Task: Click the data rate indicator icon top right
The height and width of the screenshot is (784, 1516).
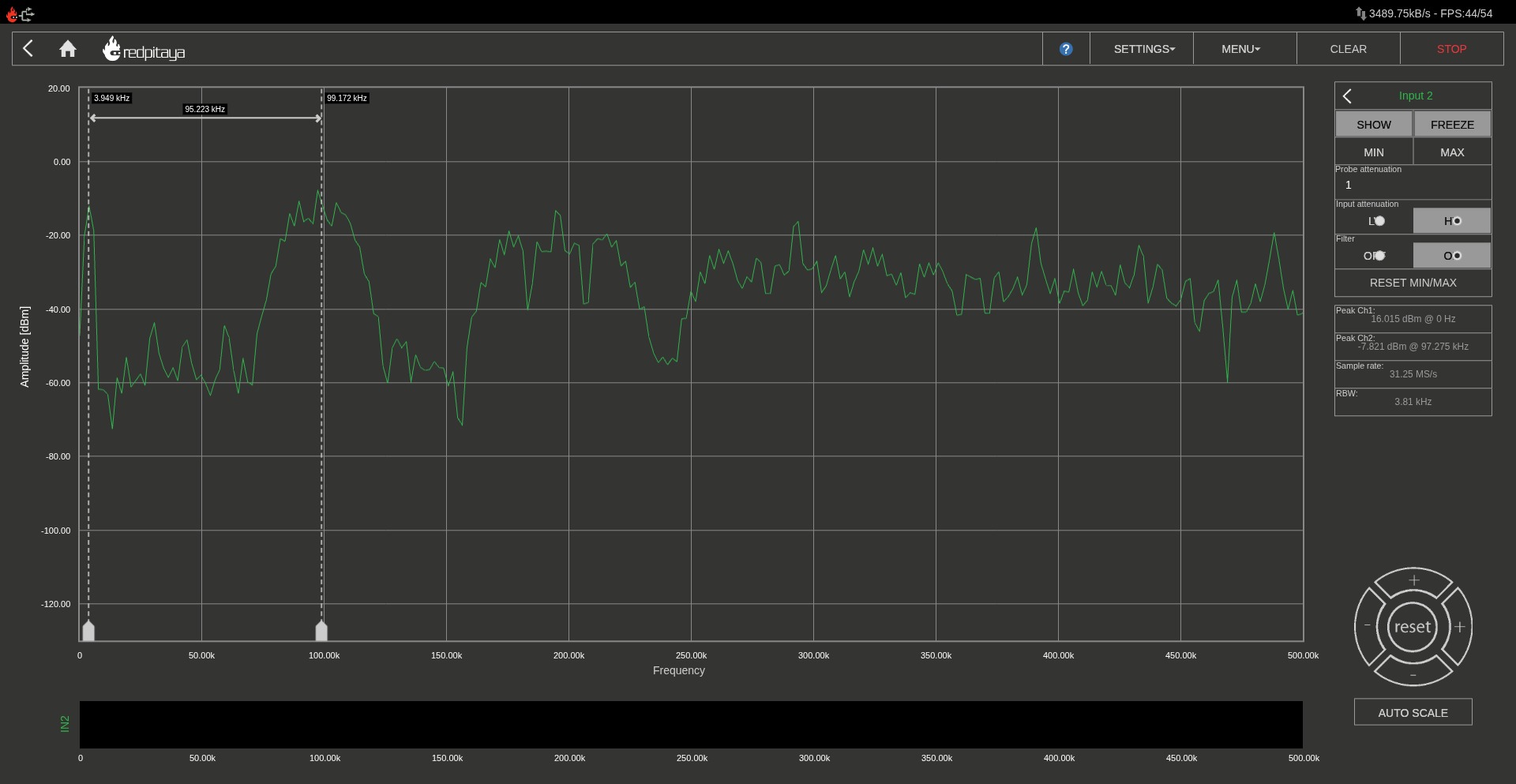Action: (1360, 13)
